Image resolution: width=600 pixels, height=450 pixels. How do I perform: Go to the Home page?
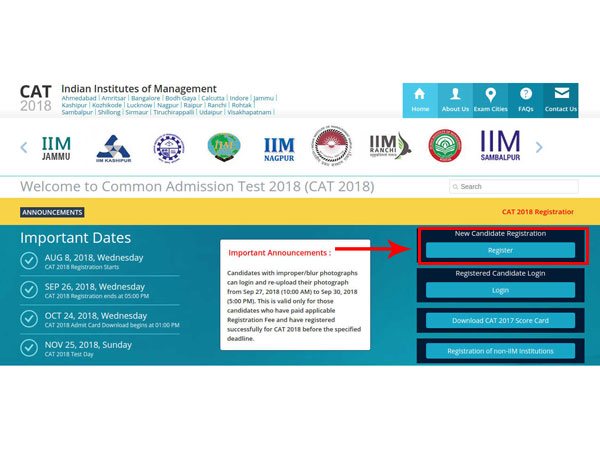(x=420, y=100)
